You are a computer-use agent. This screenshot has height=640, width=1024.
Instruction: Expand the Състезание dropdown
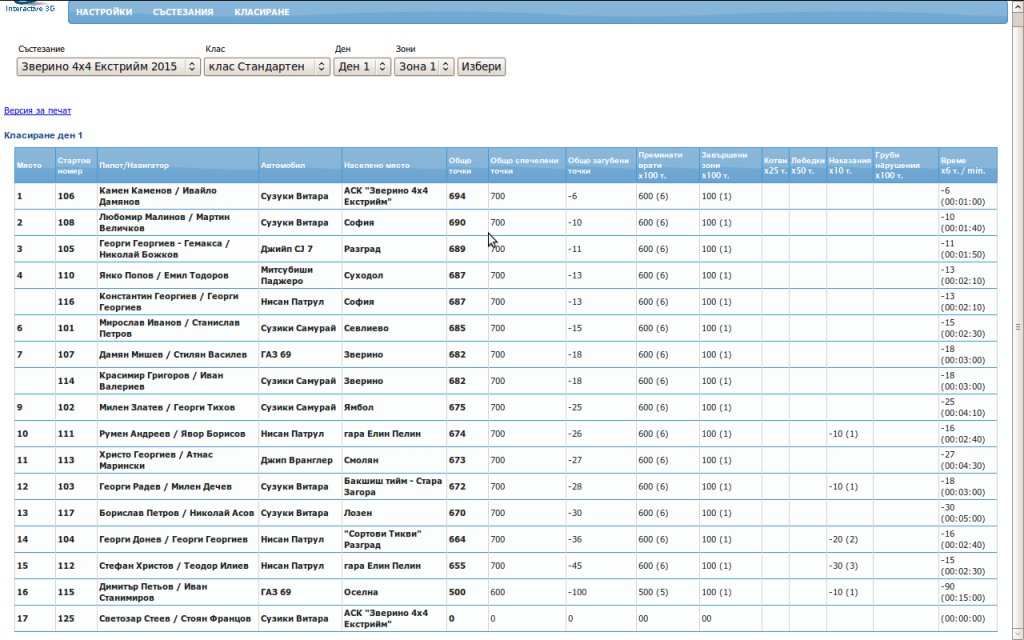coord(108,67)
